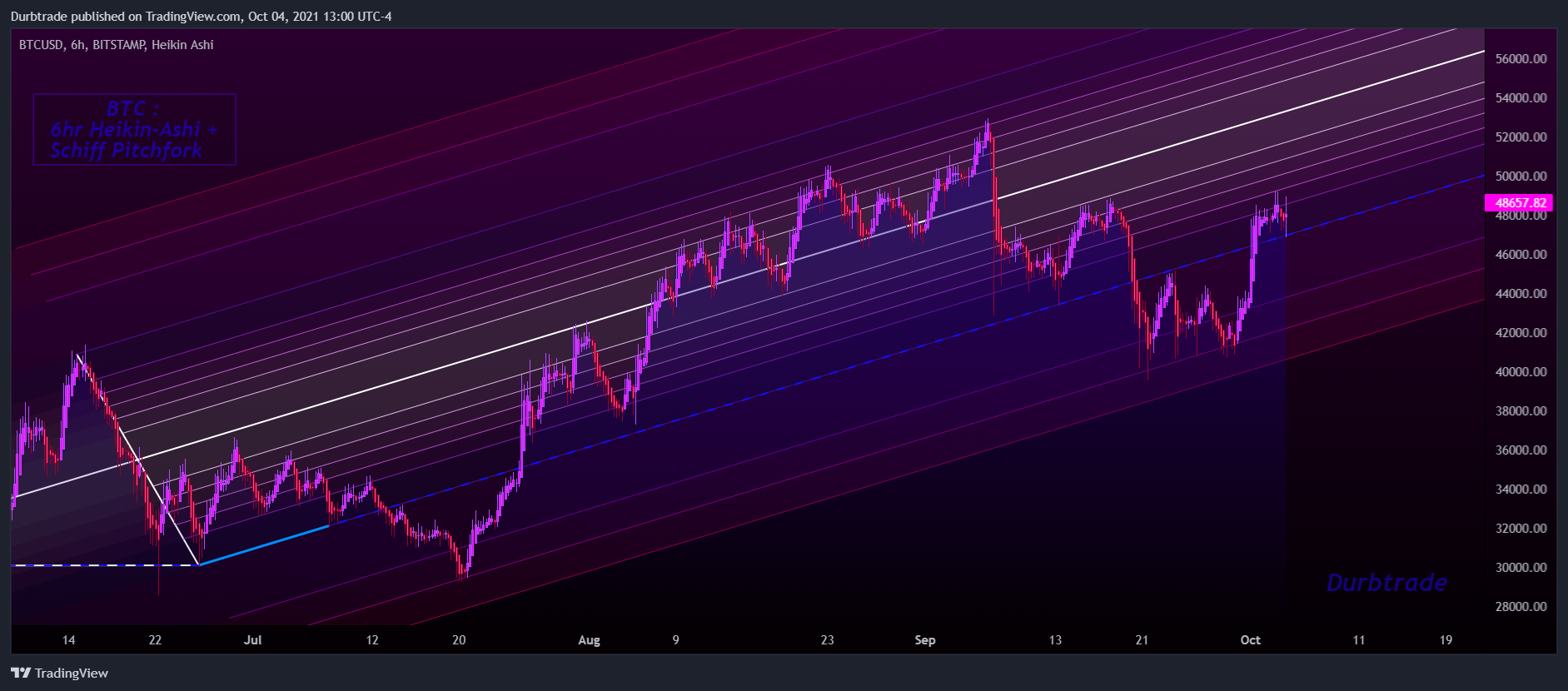Screen dimensions: 1568x691
Task: Click the 'Oct' date label on time axis
Action: point(1250,640)
